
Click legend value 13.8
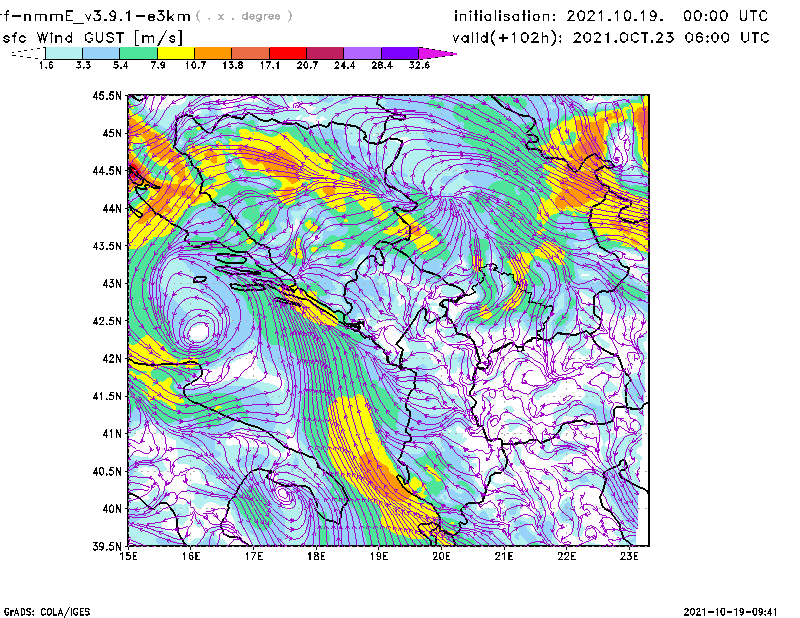click(x=233, y=65)
